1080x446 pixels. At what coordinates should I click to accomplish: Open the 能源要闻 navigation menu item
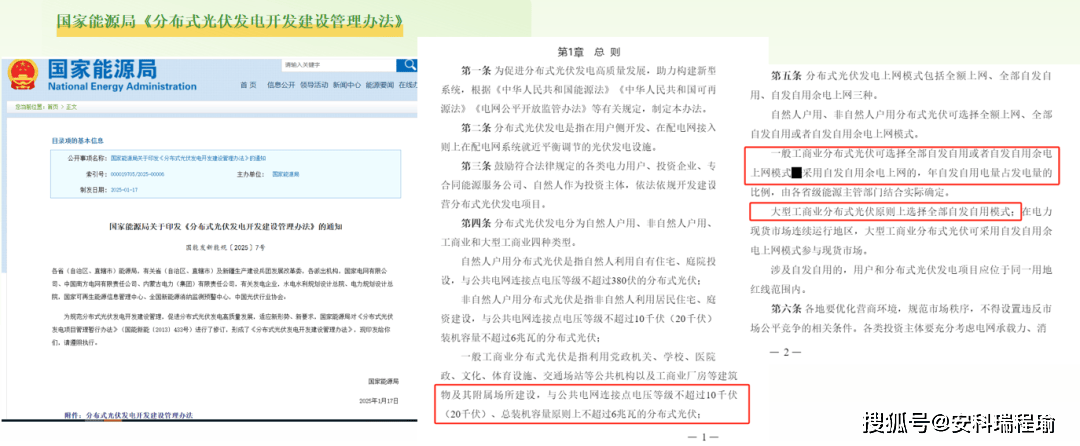(x=380, y=85)
